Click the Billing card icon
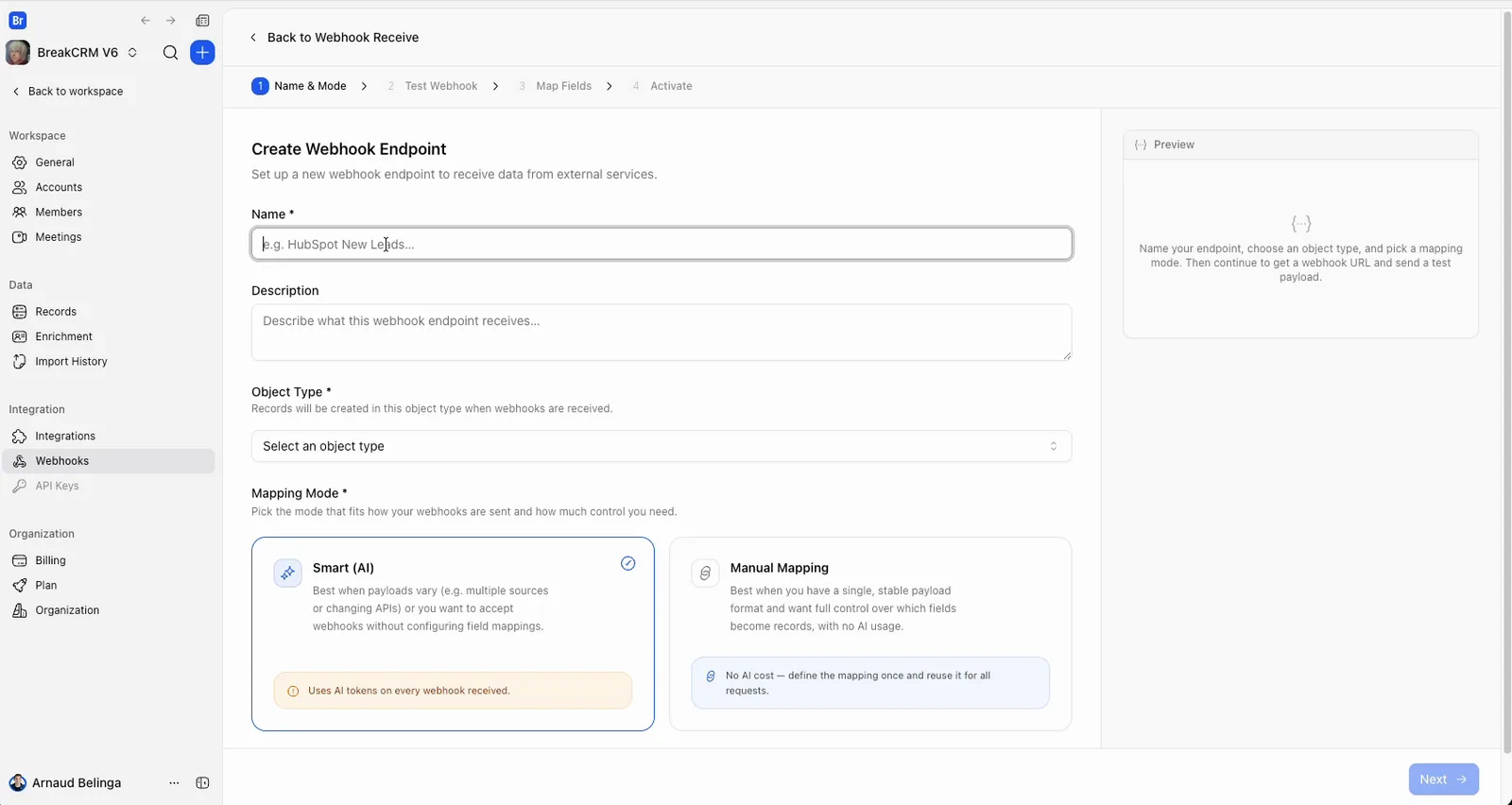1512x805 pixels. tap(19, 560)
